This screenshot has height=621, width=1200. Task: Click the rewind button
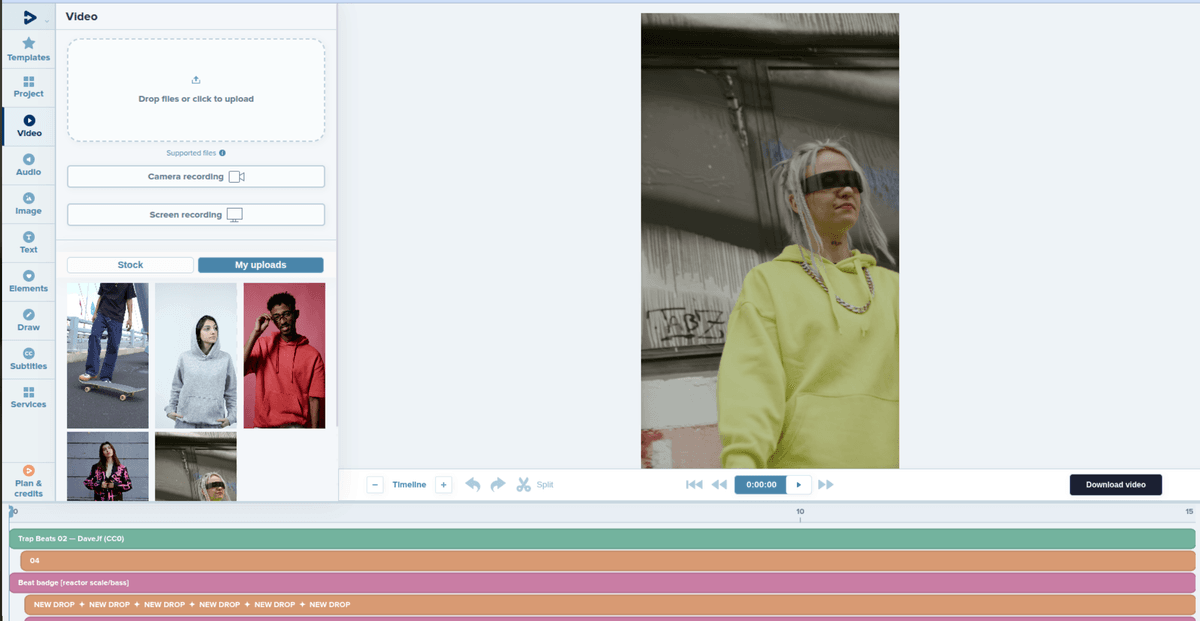(719, 484)
